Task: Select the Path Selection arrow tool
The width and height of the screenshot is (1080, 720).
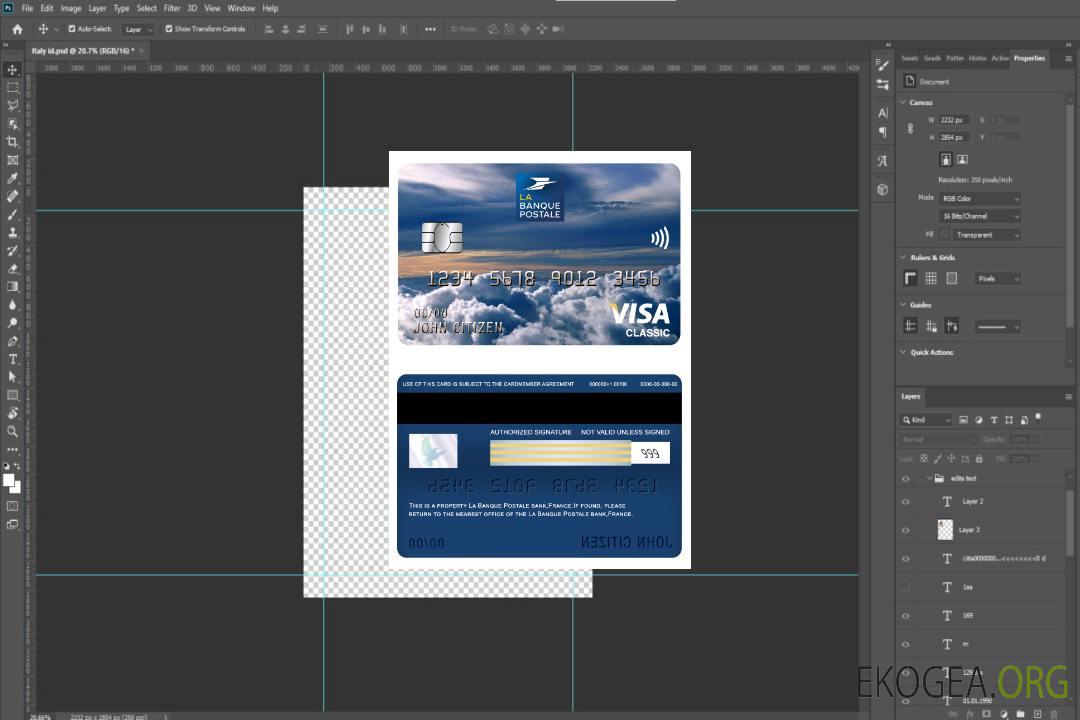Action: click(x=12, y=377)
